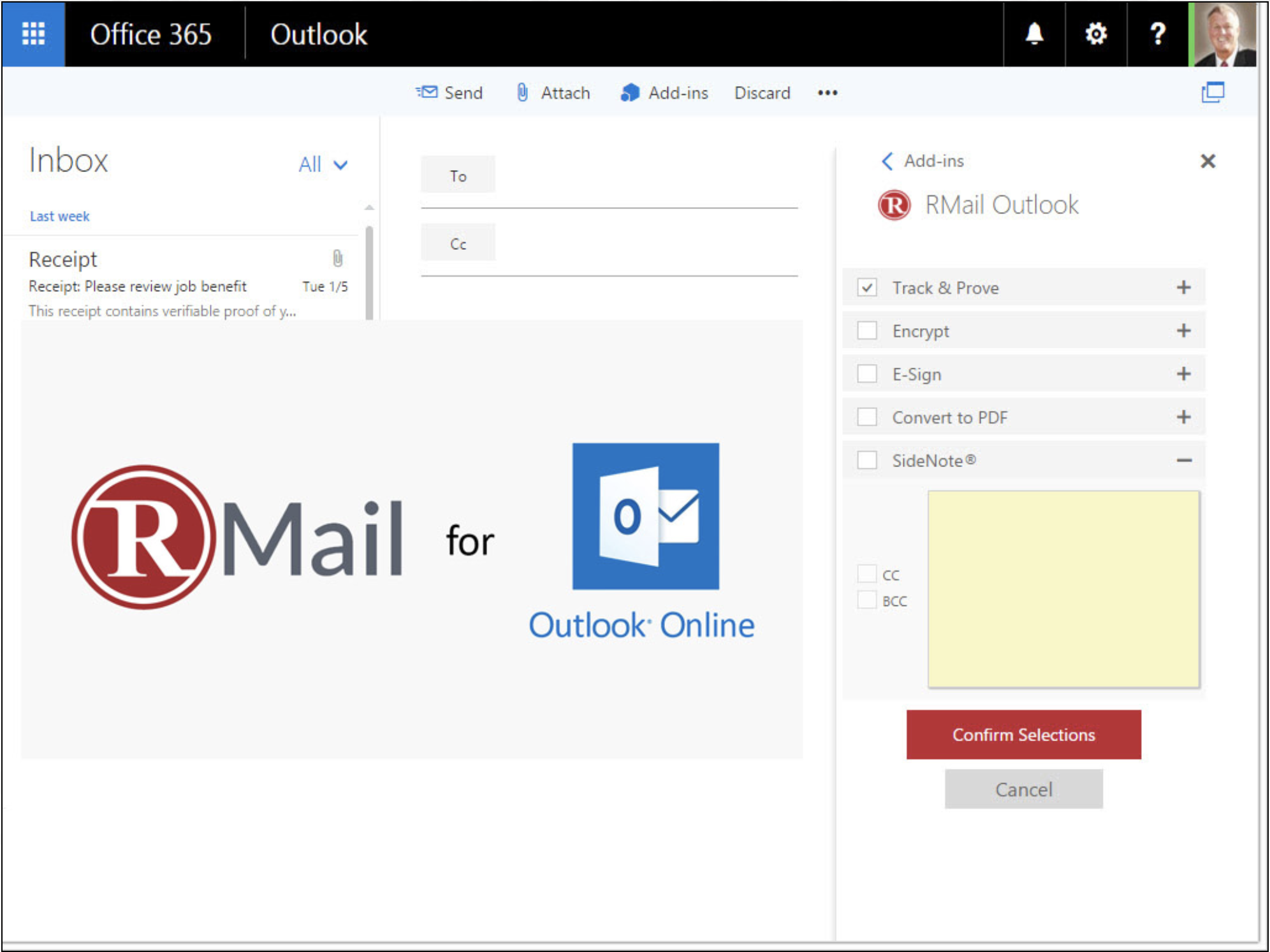Open the Add-ins toolbar item
The image size is (1270, 952).
click(664, 93)
